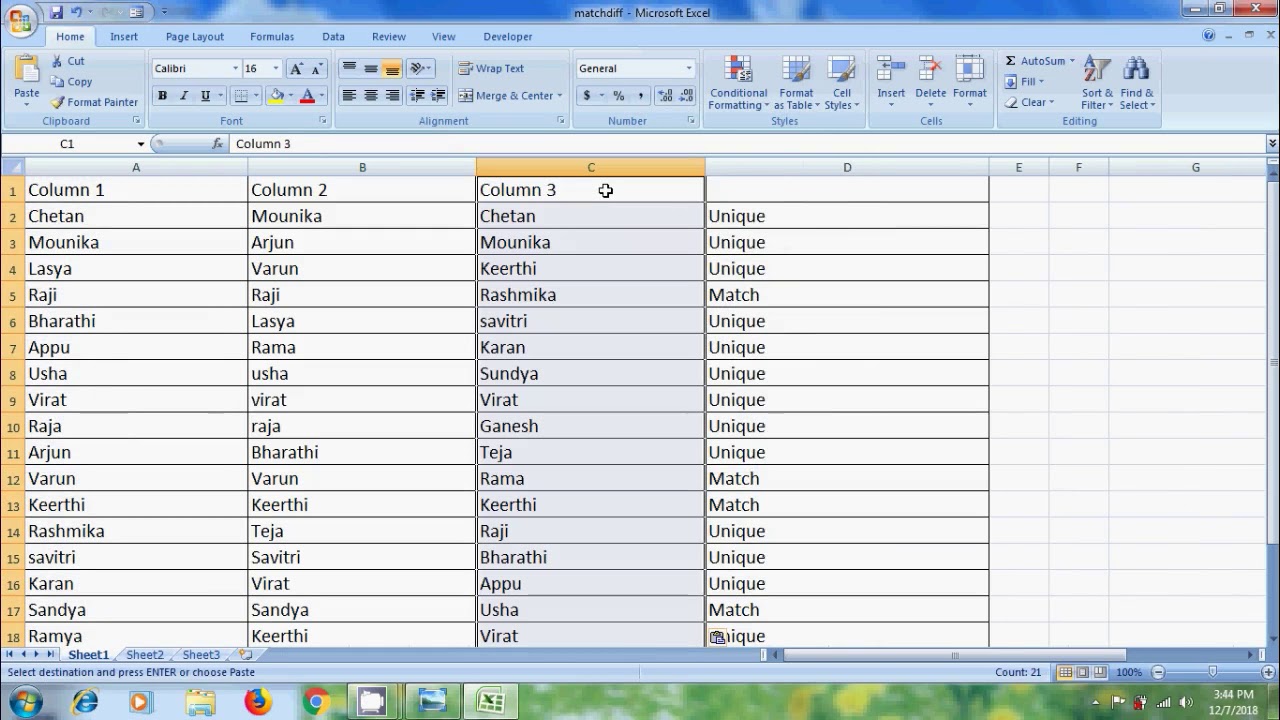Align text to the right

click(392, 95)
